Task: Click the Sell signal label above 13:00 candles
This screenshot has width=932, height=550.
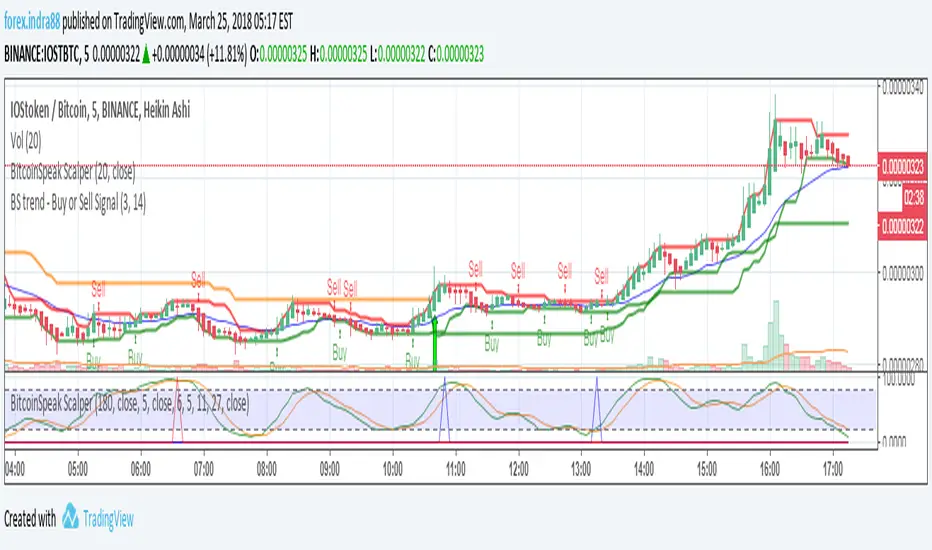Action: [602, 276]
